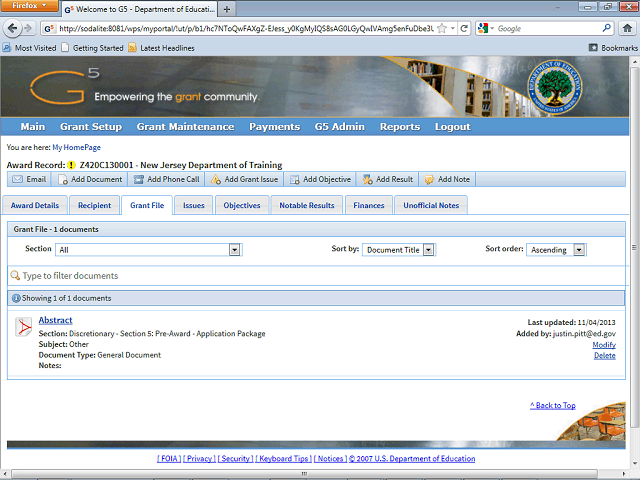Open the Privacy footer link
This screenshot has width=640, height=480.
point(199,459)
